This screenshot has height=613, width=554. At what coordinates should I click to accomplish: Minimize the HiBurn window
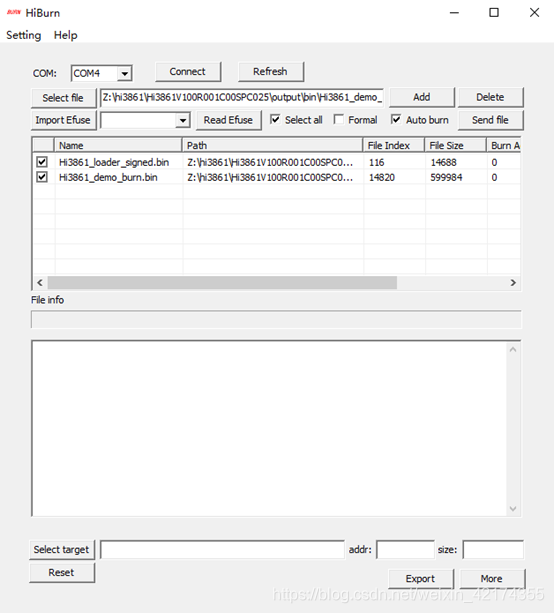454,13
